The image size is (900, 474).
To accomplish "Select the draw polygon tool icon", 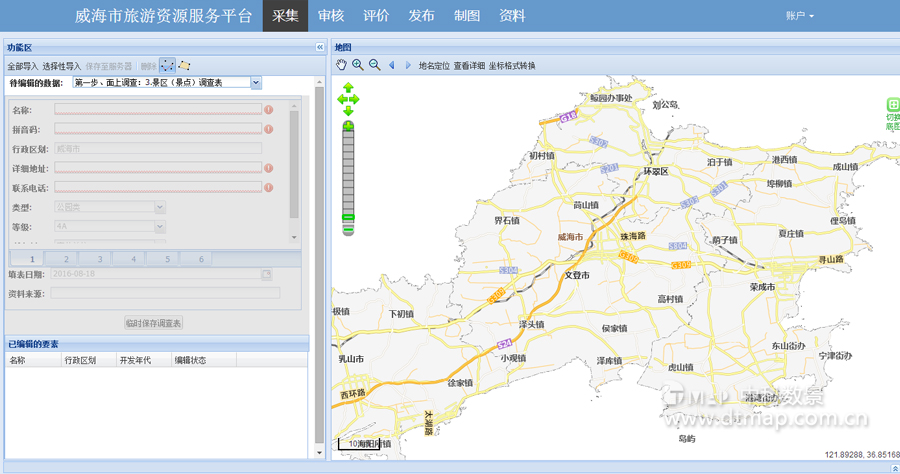I will [x=184, y=65].
